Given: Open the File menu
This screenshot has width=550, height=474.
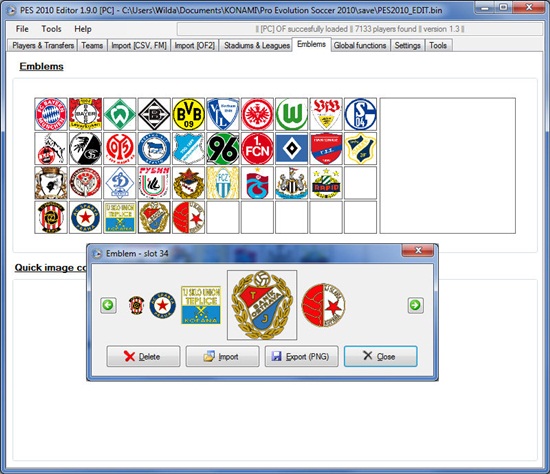Looking at the screenshot, I should (22, 29).
